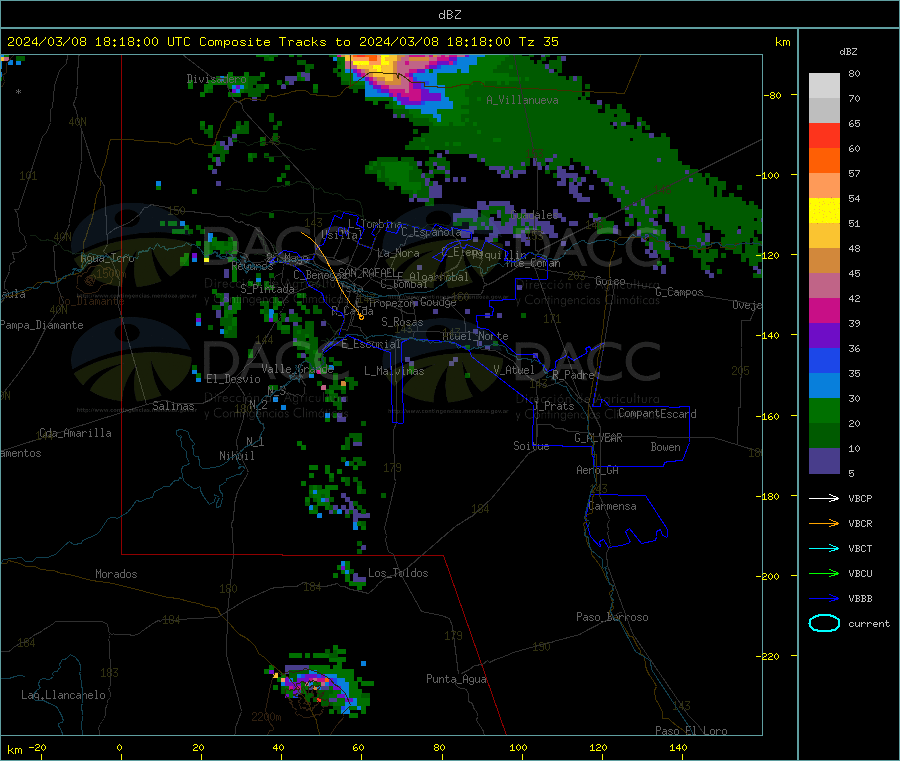Click the '100' km tick on the bottom axis

518,747
